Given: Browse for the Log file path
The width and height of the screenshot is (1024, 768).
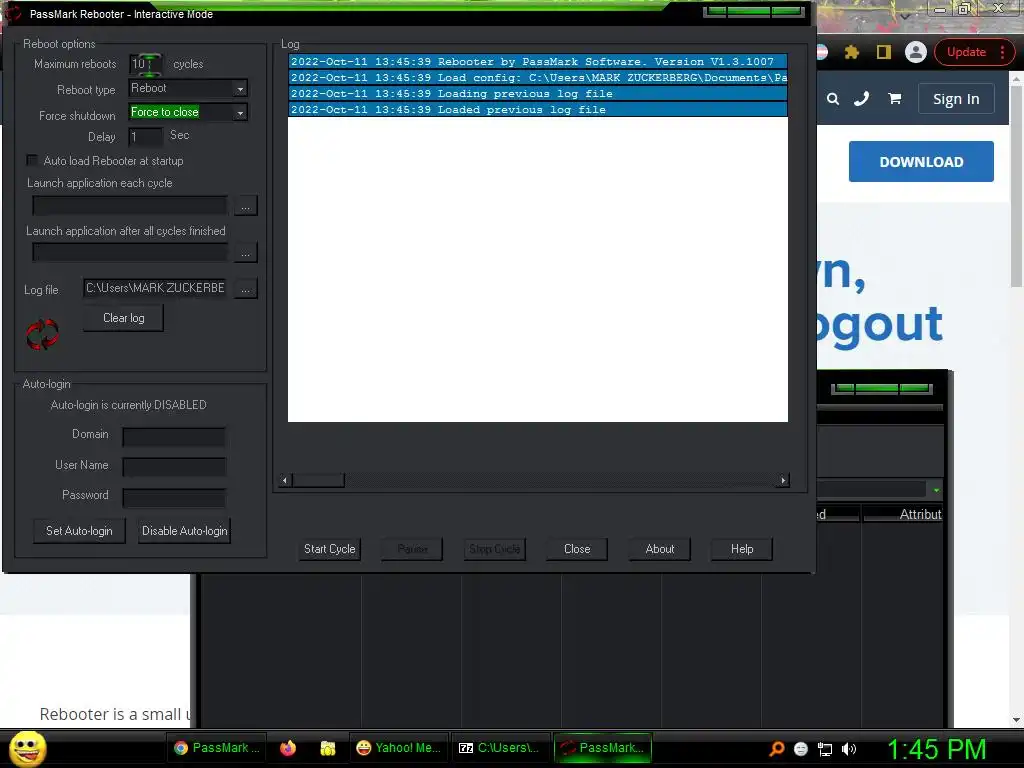Looking at the screenshot, I should pos(246,289).
